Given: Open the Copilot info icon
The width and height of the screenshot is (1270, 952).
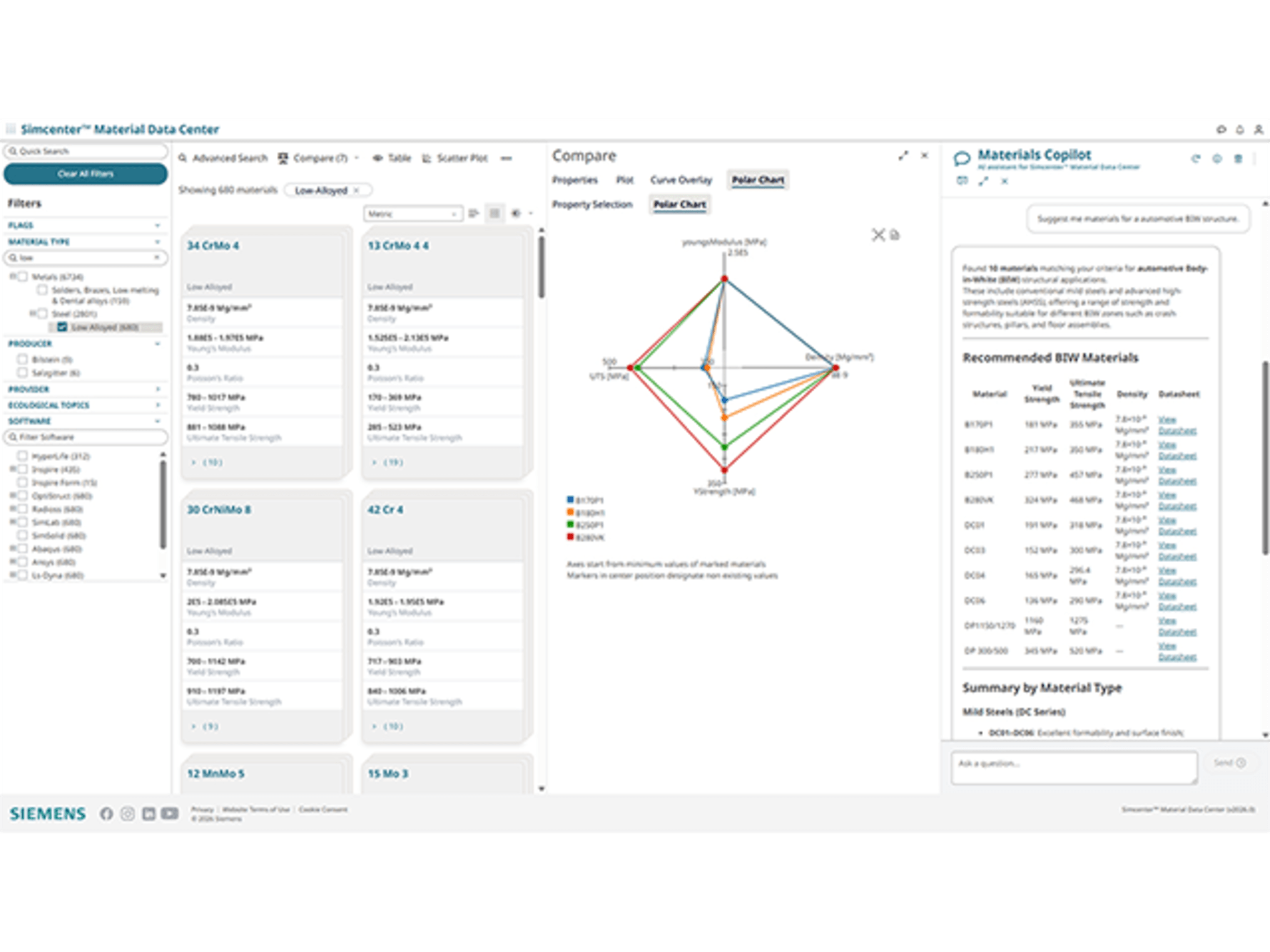Looking at the screenshot, I should [x=1216, y=159].
